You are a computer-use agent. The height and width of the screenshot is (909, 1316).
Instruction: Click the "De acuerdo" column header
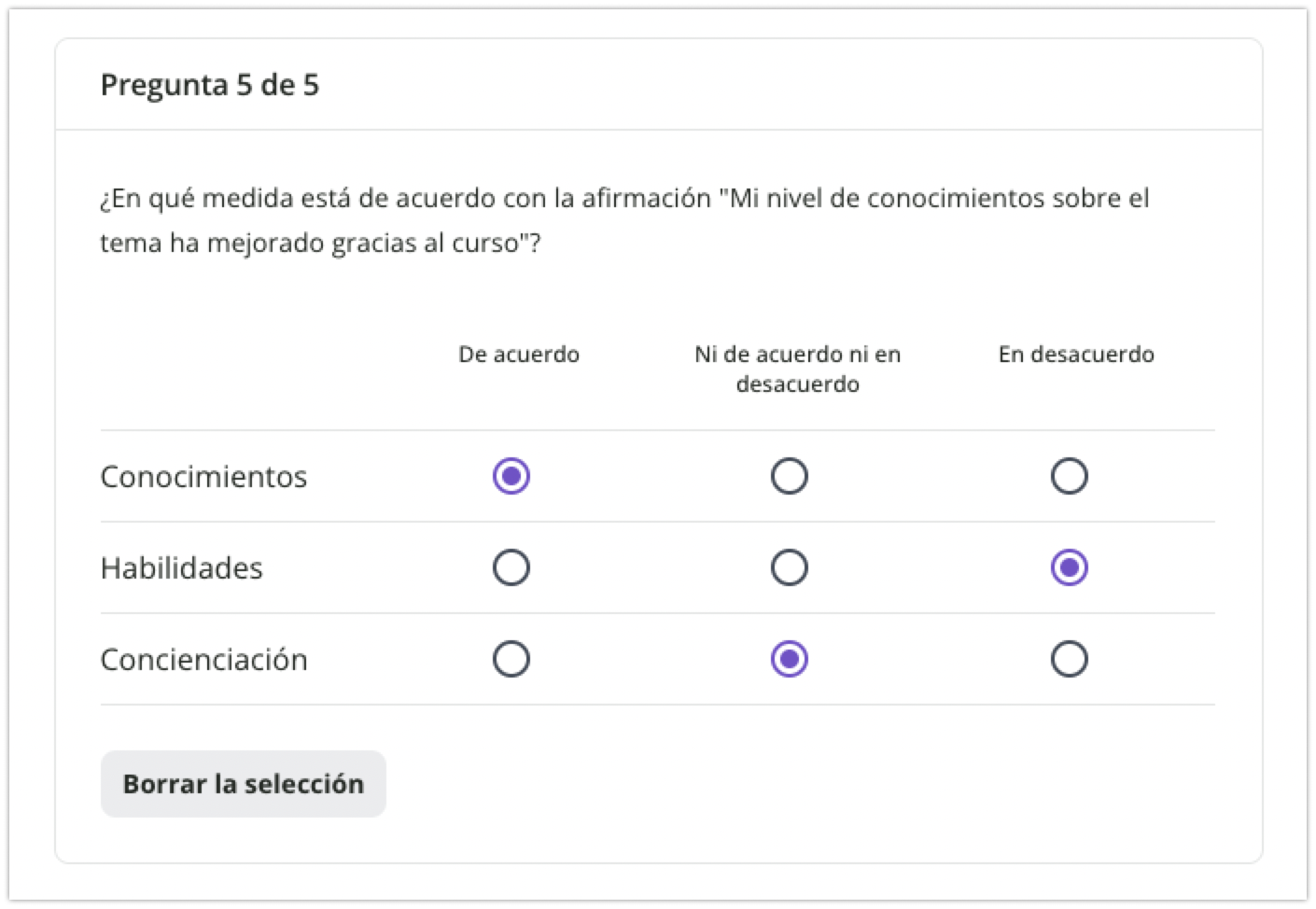(519, 354)
